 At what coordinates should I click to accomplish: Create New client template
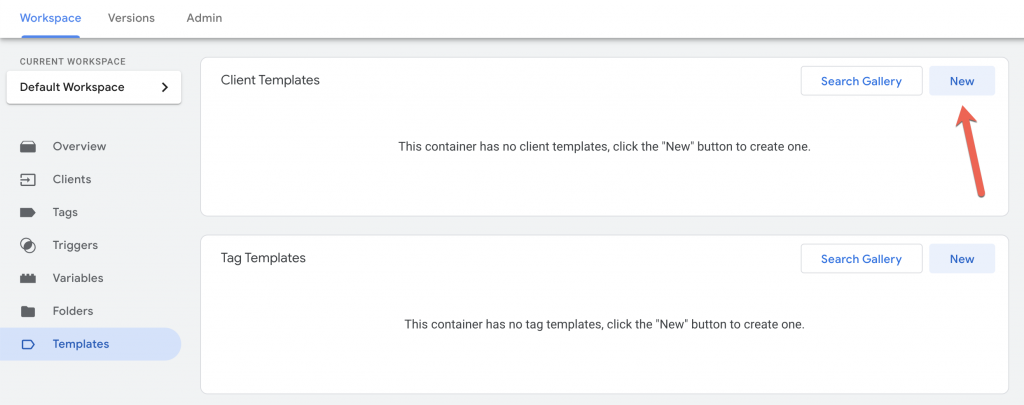point(962,81)
